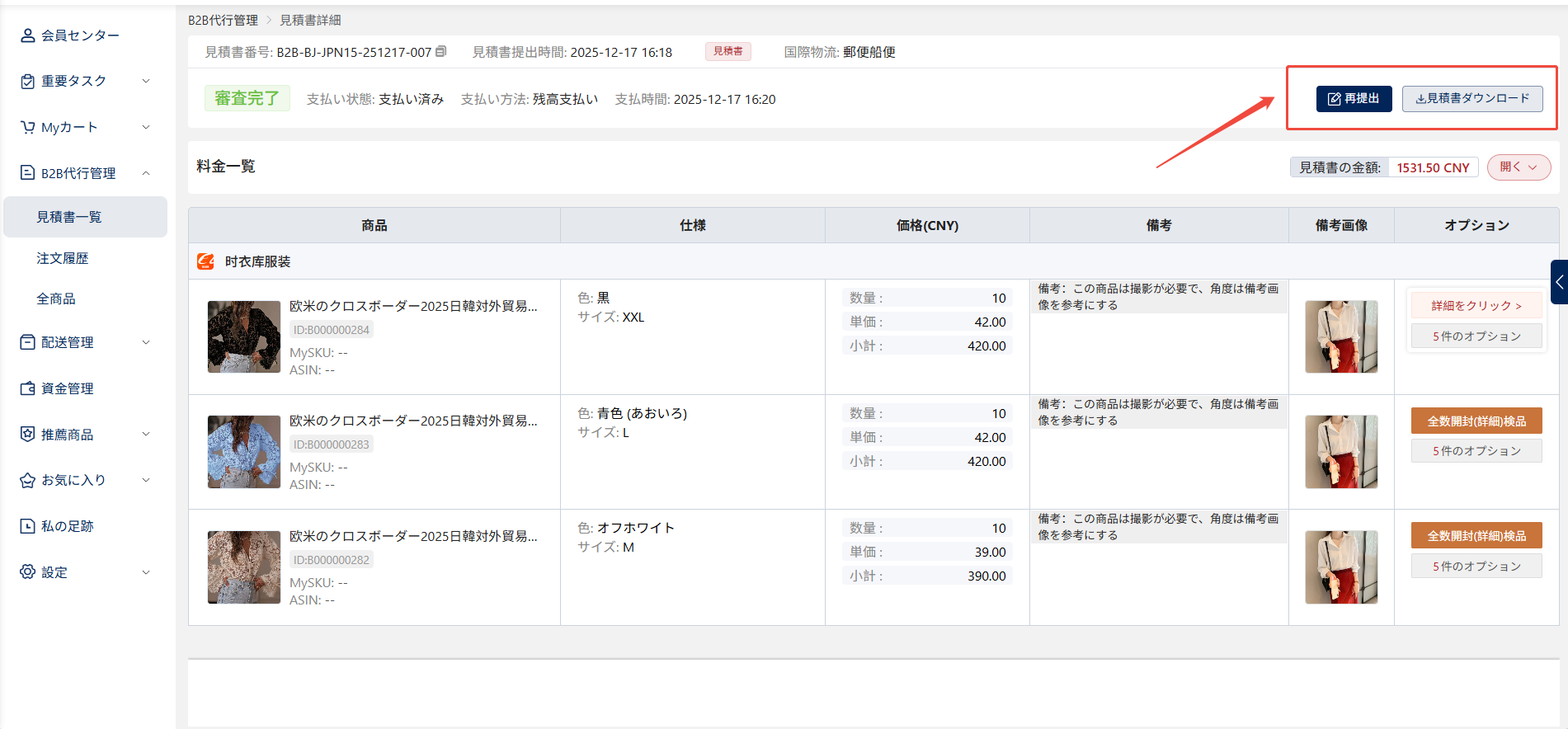The width and height of the screenshot is (1568, 729).
Task: Click the 価格(CNY) column header
Action: [927, 225]
